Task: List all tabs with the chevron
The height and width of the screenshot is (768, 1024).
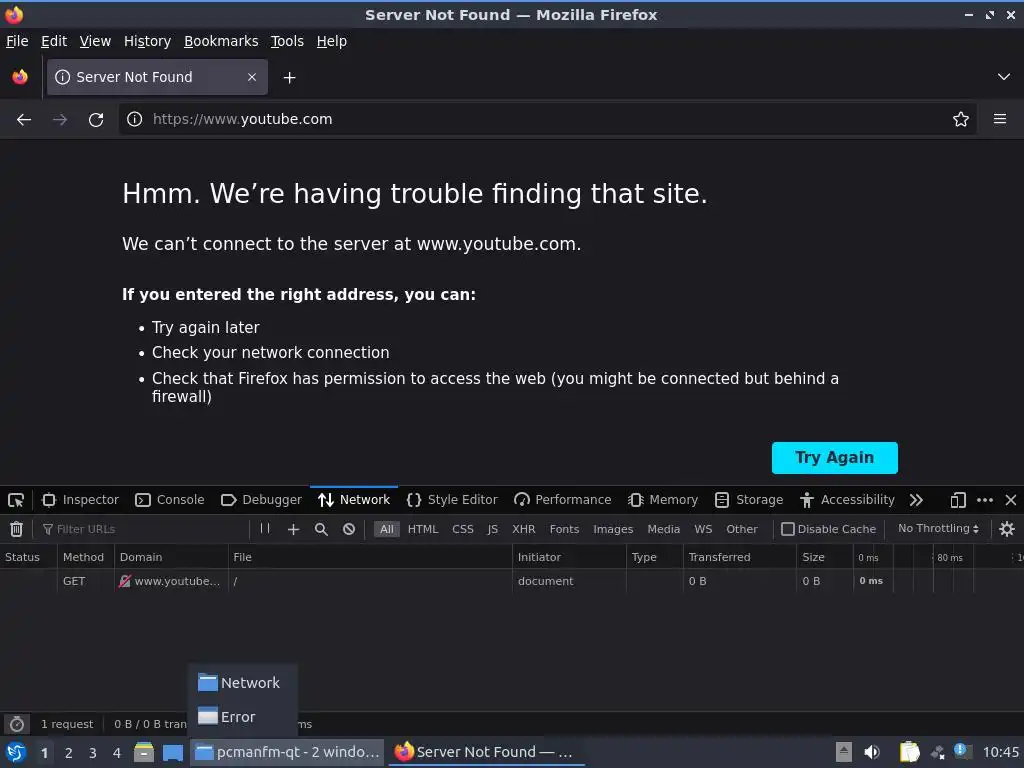Action: [1004, 77]
